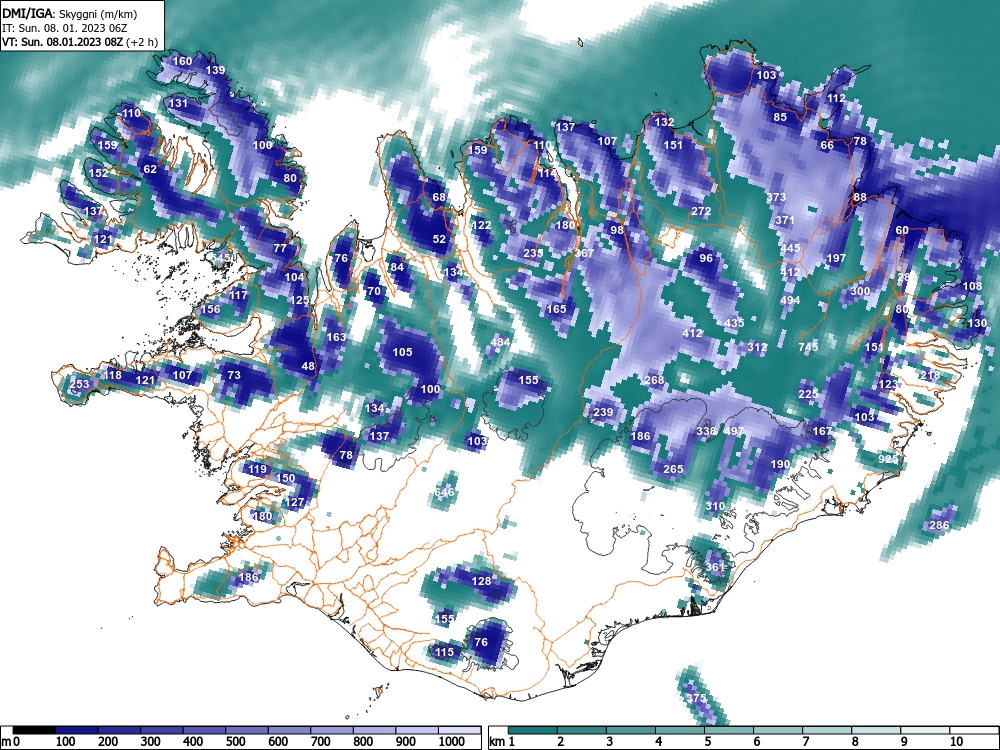Screen dimensions: 1000x750
Task: Click the visibility value '52' on the map
Action: tap(439, 239)
